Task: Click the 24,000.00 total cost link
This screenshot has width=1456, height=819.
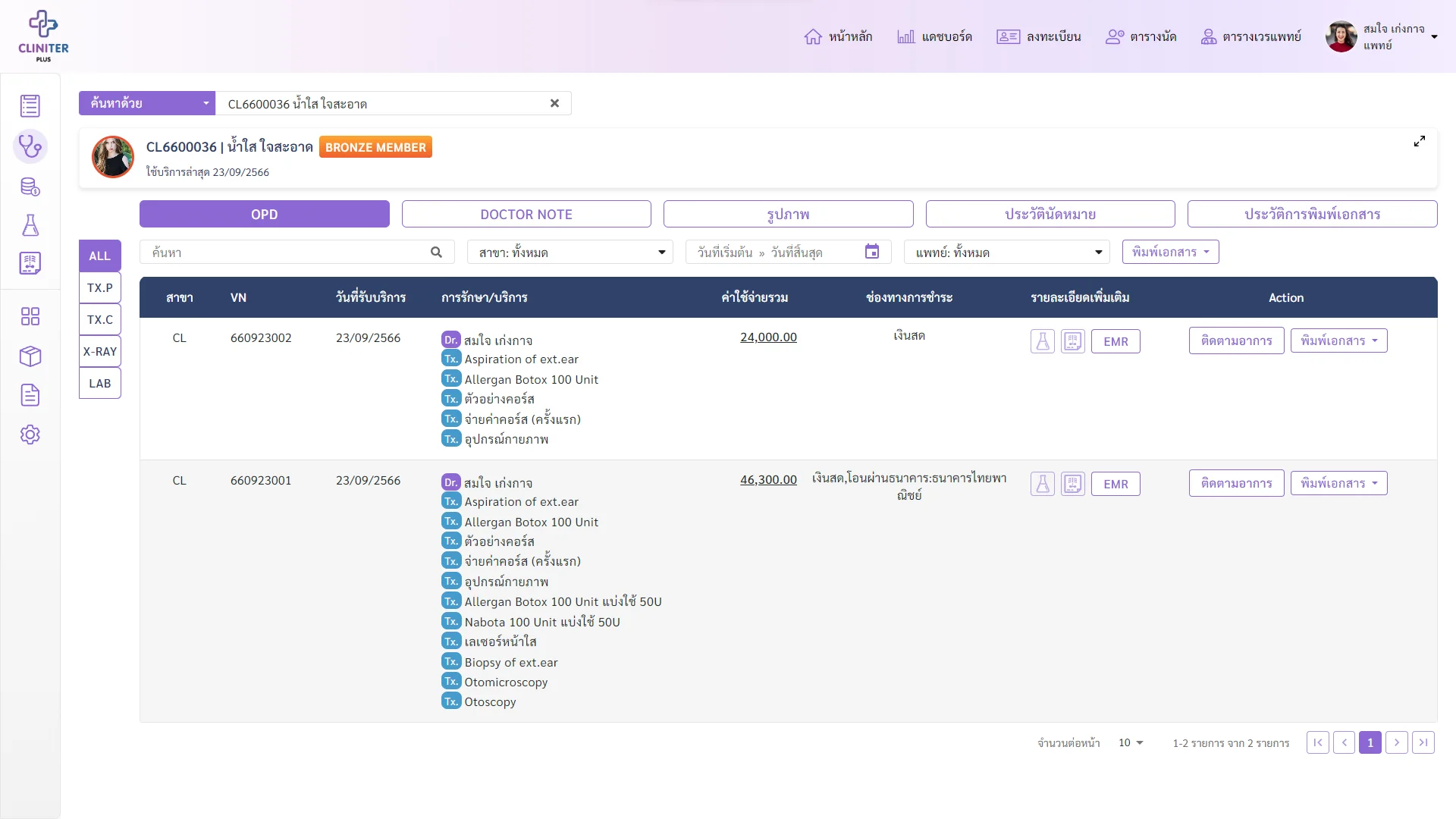Action: coord(768,337)
